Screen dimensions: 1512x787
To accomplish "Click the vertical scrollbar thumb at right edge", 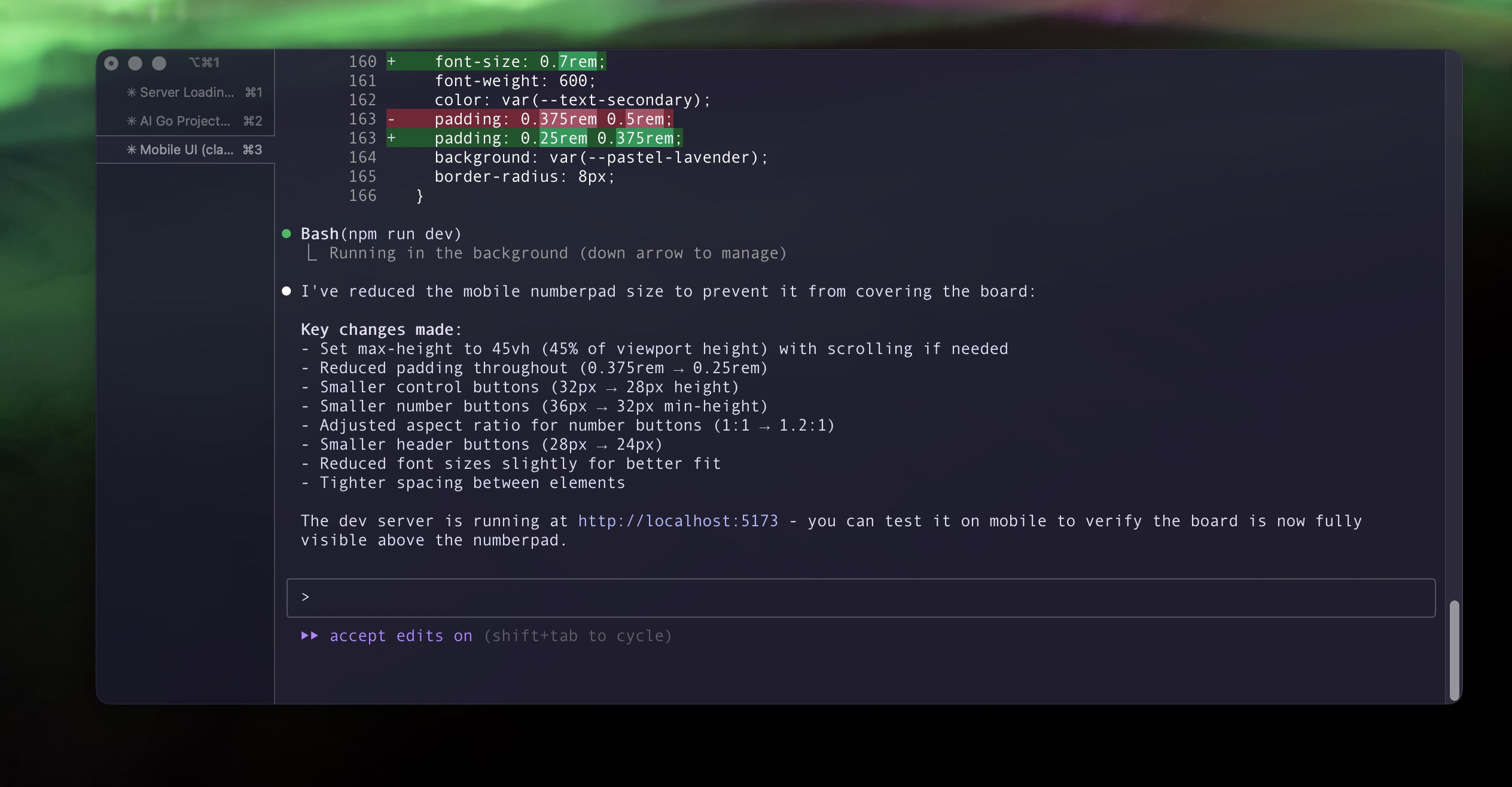I will coord(1454,650).
